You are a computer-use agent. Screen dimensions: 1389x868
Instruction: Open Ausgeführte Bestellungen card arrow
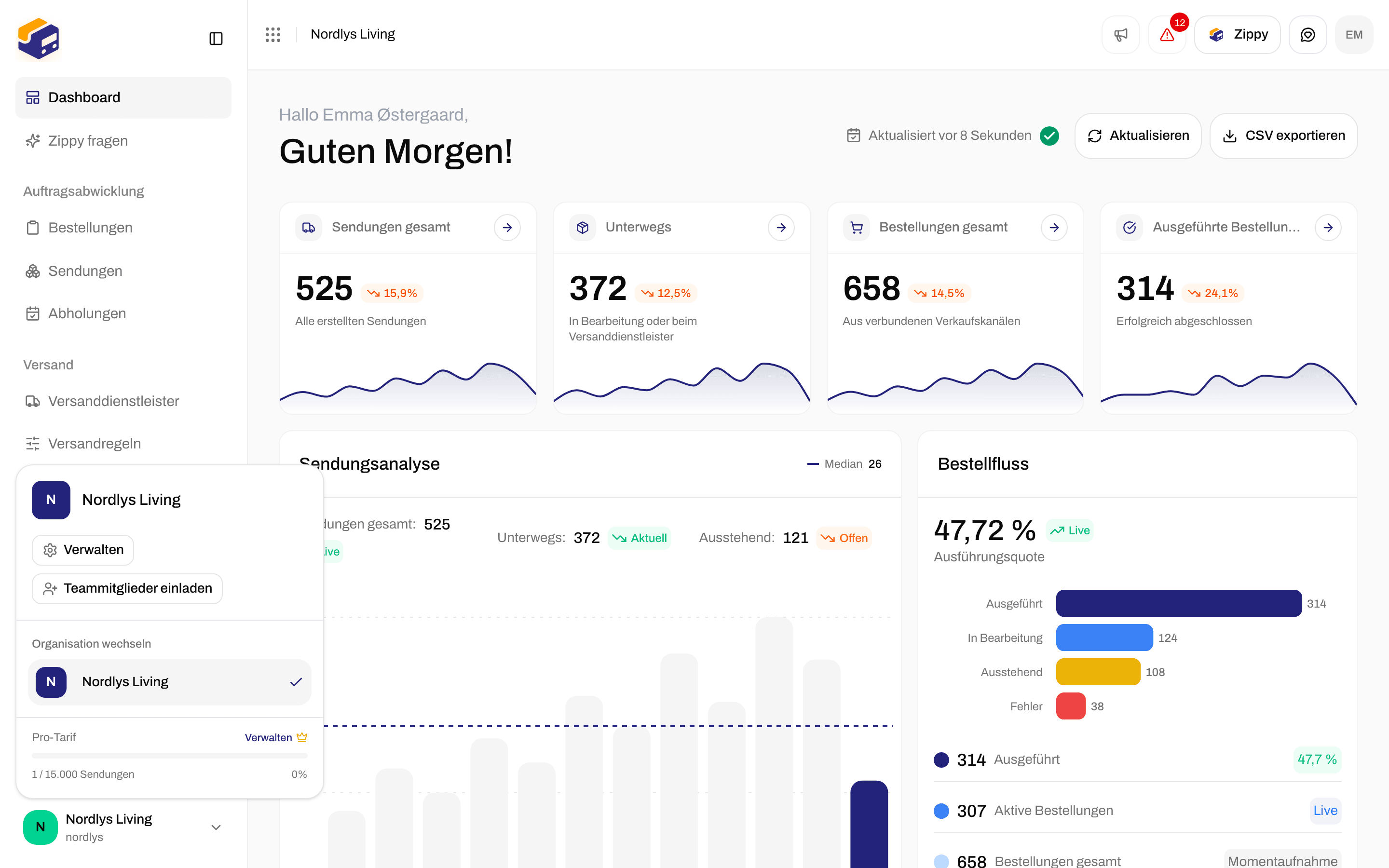(x=1328, y=227)
